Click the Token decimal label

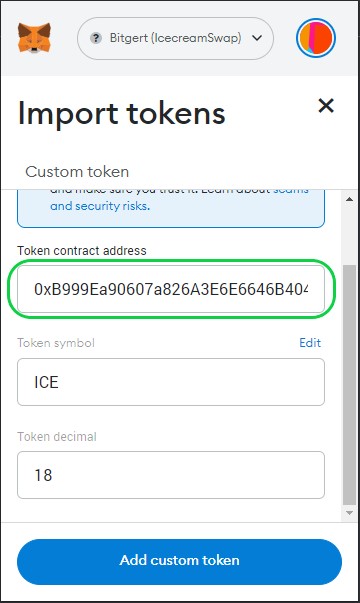(57, 436)
